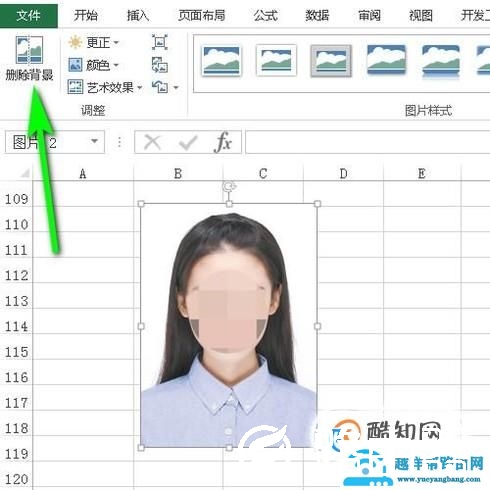Click the Insert Function fx button
This screenshot has height=490, width=490.
click(x=223, y=142)
